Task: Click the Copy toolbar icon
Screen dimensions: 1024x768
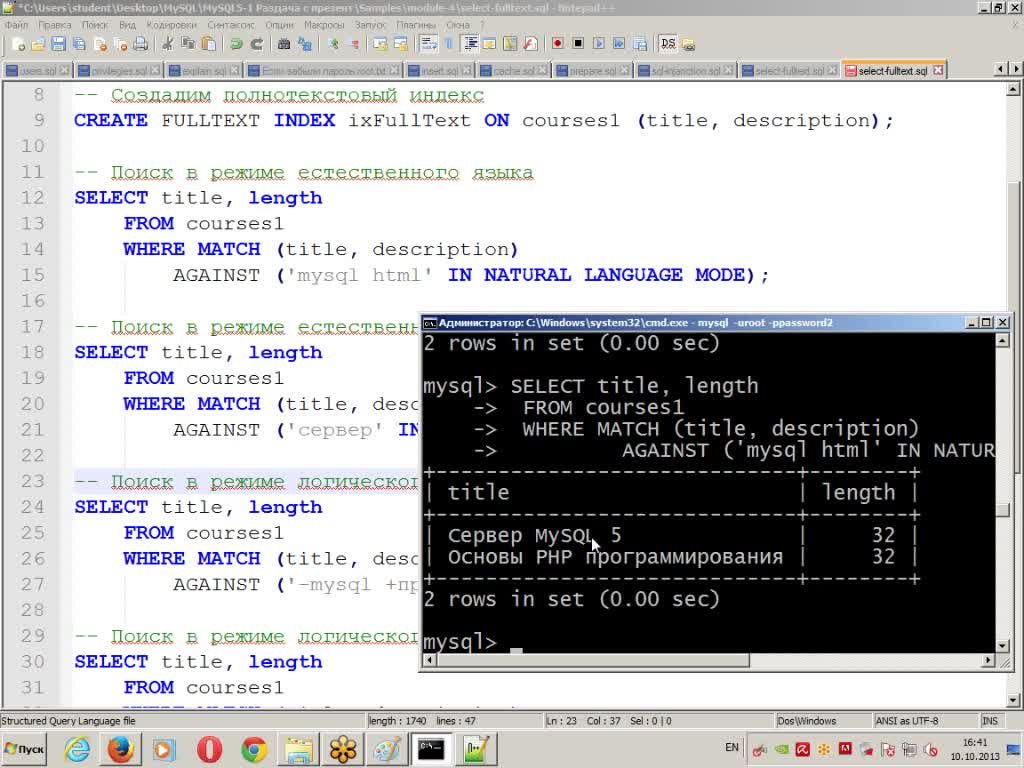Action: click(x=188, y=44)
